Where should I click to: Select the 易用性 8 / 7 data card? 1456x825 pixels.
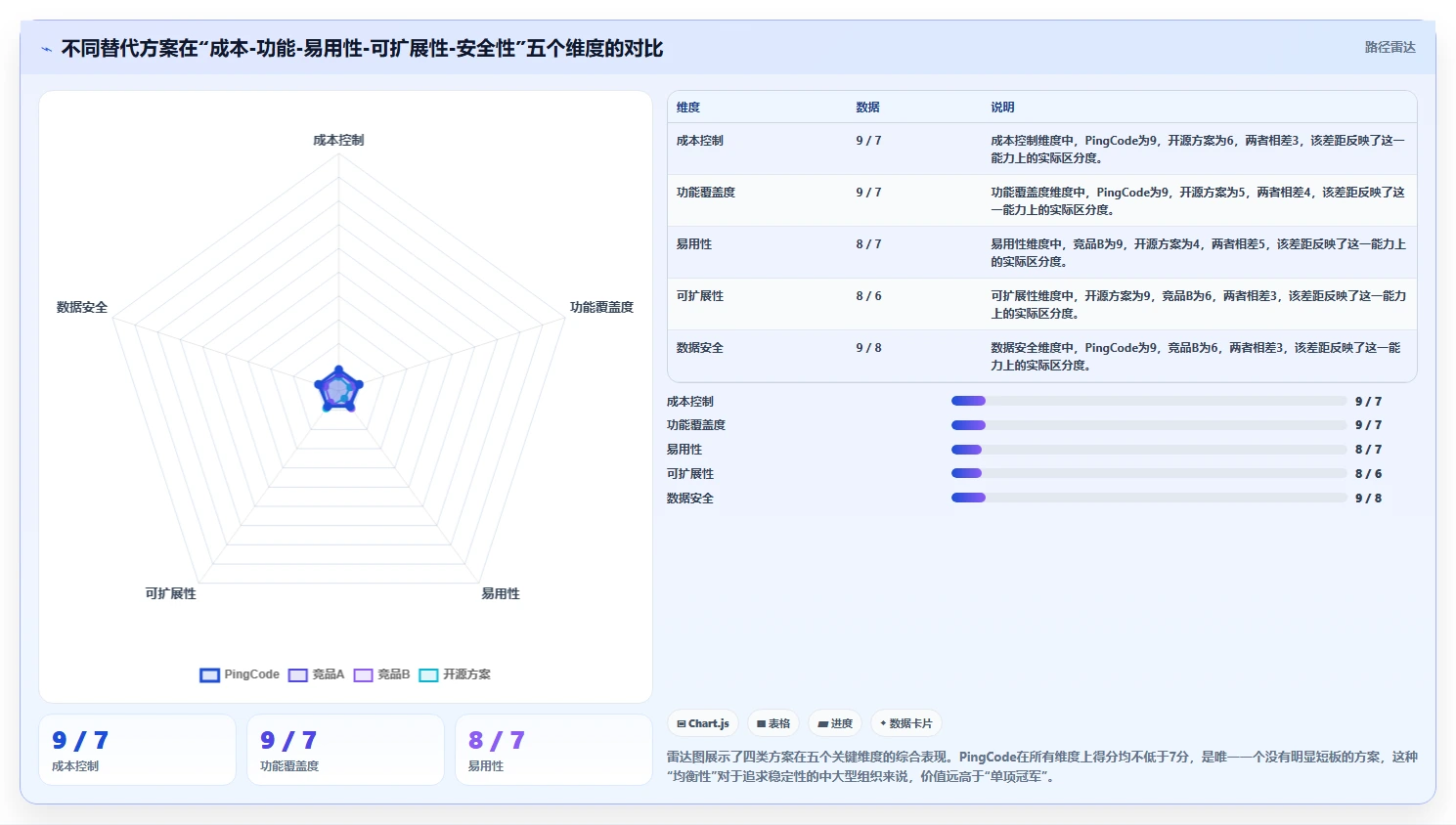pyautogui.click(x=553, y=750)
